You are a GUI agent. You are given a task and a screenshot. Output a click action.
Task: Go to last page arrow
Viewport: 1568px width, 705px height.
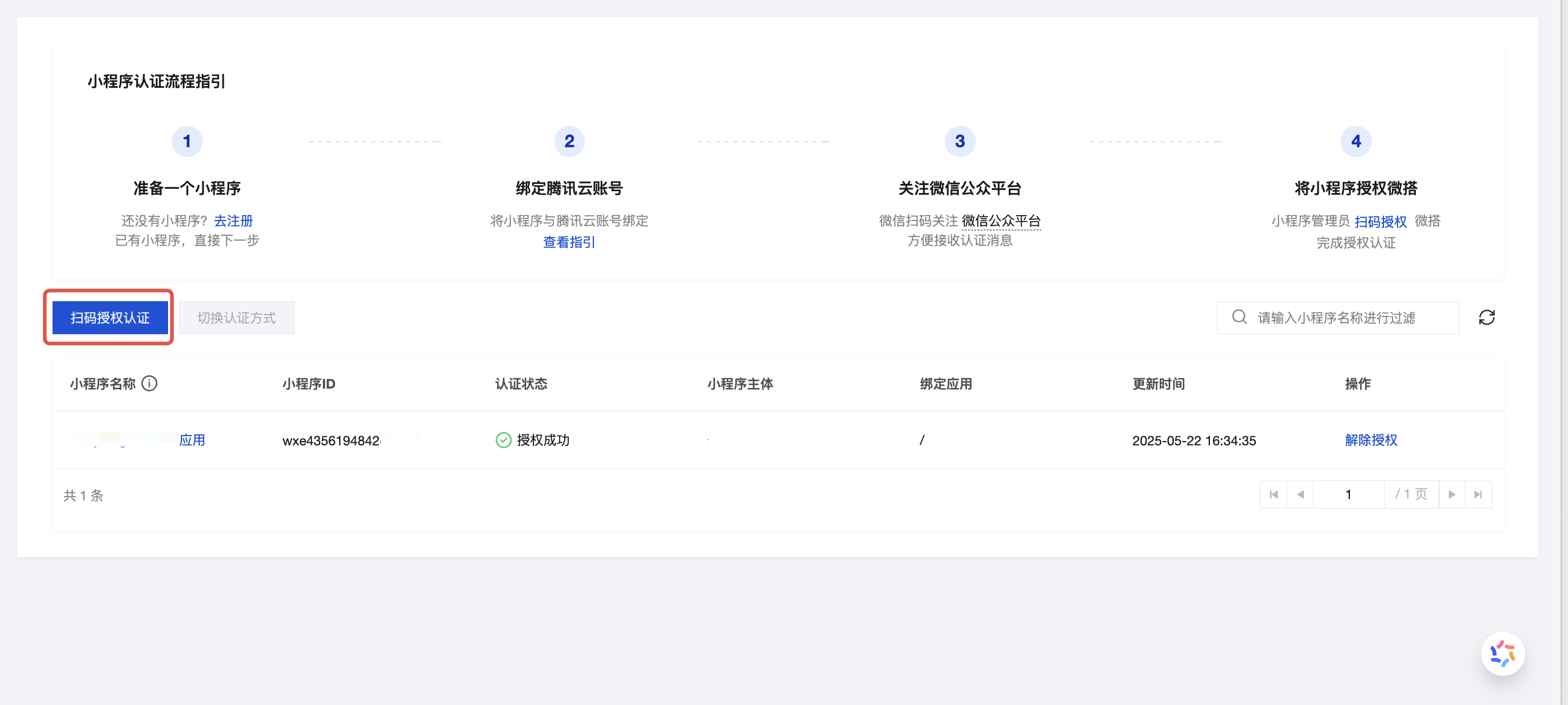click(1478, 494)
